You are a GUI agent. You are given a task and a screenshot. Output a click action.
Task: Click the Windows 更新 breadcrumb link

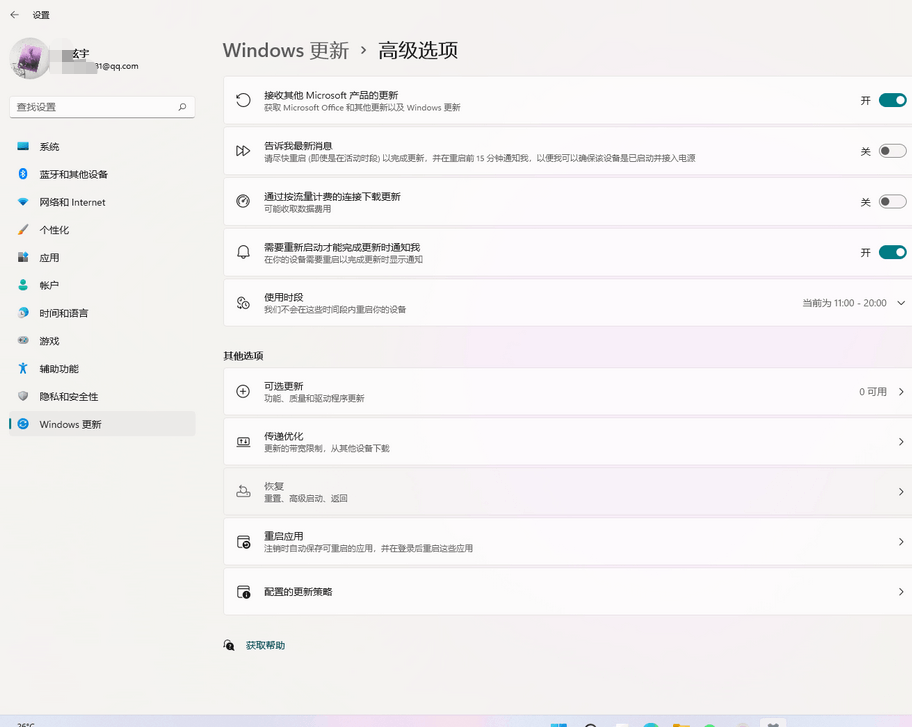pos(286,51)
